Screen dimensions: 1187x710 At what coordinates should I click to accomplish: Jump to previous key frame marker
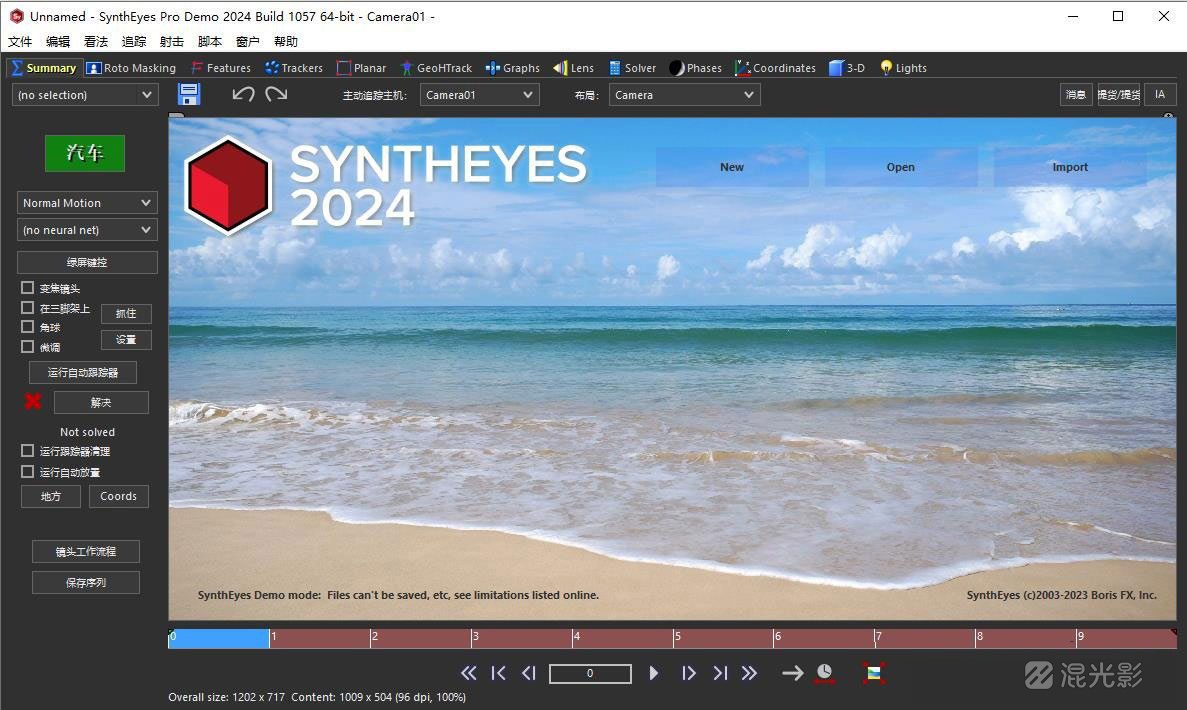[498, 673]
